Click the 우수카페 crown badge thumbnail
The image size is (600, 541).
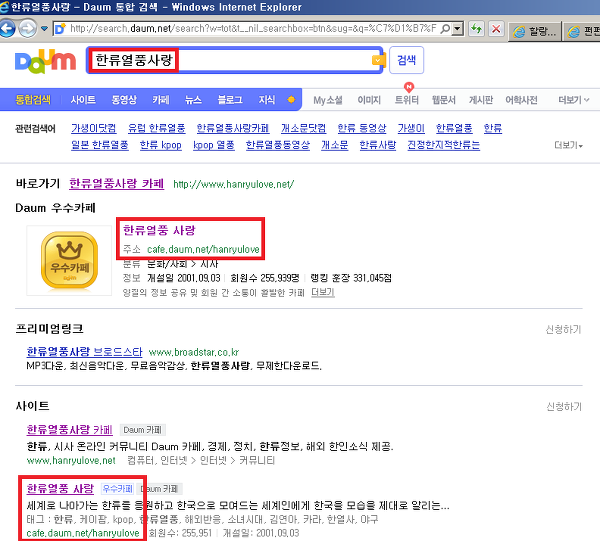69,260
